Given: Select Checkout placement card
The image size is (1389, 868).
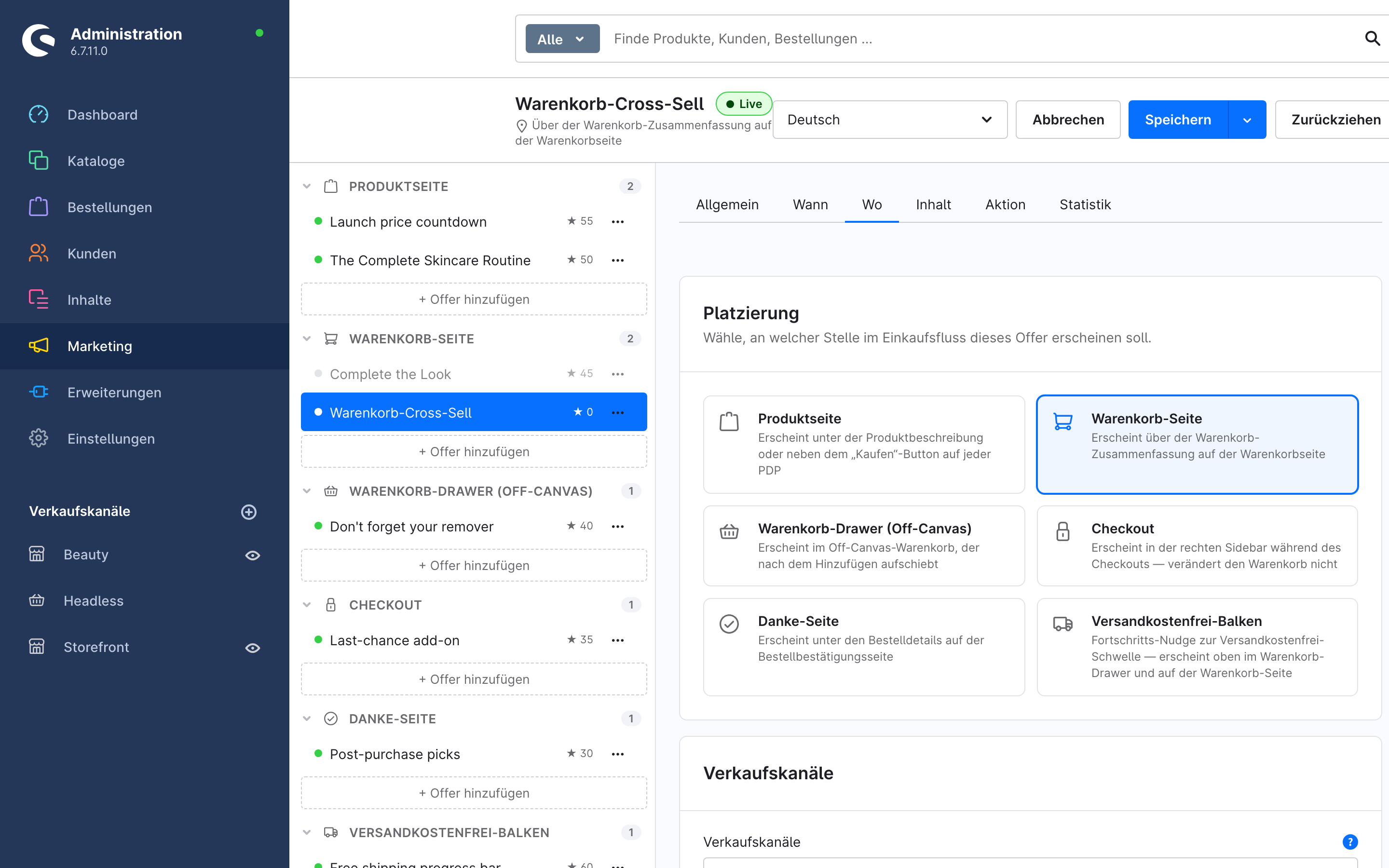Looking at the screenshot, I should coord(1198,545).
